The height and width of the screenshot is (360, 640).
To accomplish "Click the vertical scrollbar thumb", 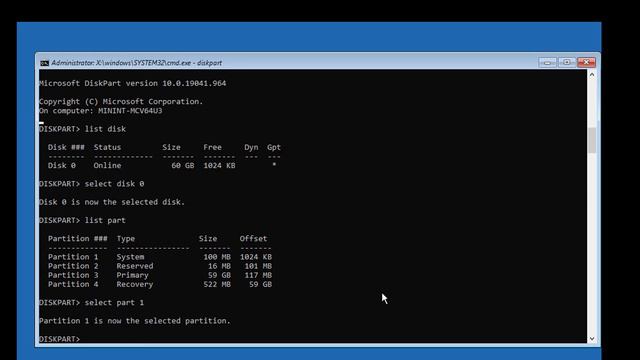I will [x=592, y=140].
